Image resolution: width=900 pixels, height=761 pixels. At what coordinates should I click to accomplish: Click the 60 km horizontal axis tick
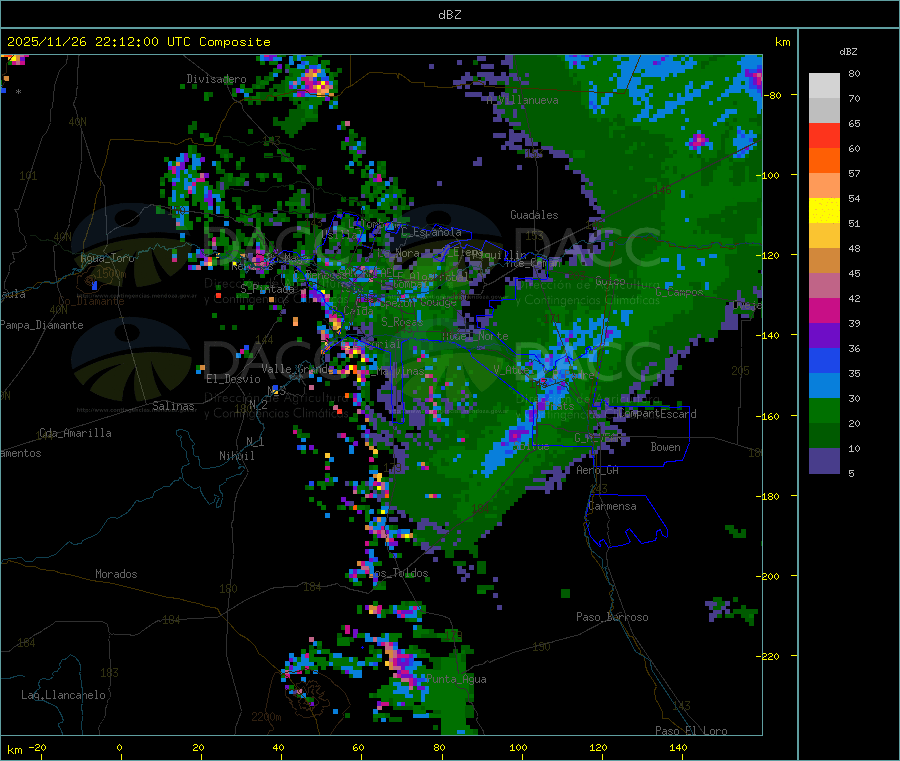(x=358, y=747)
